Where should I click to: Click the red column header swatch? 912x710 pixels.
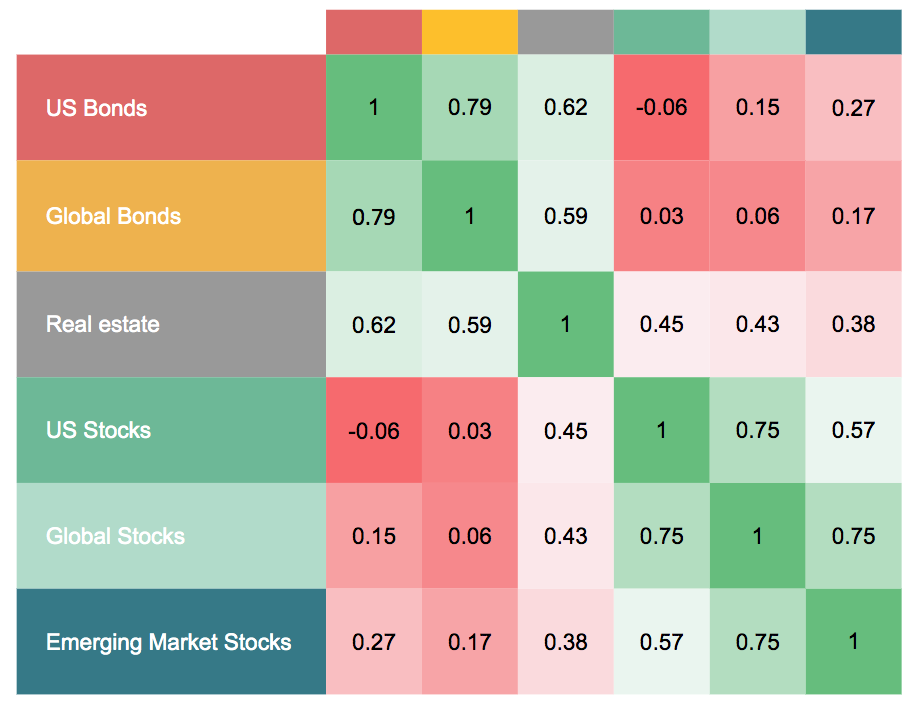click(374, 32)
